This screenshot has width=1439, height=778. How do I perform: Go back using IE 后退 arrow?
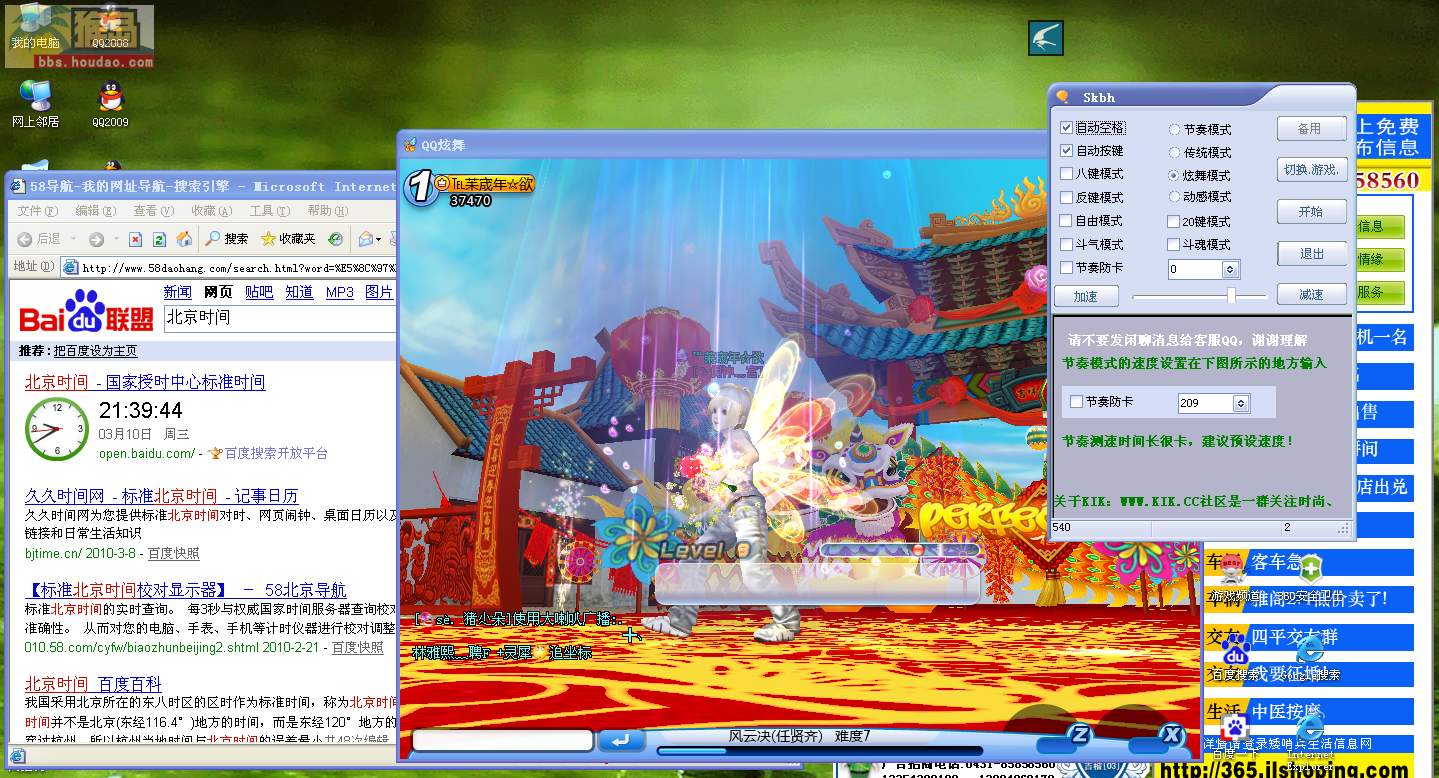point(40,239)
